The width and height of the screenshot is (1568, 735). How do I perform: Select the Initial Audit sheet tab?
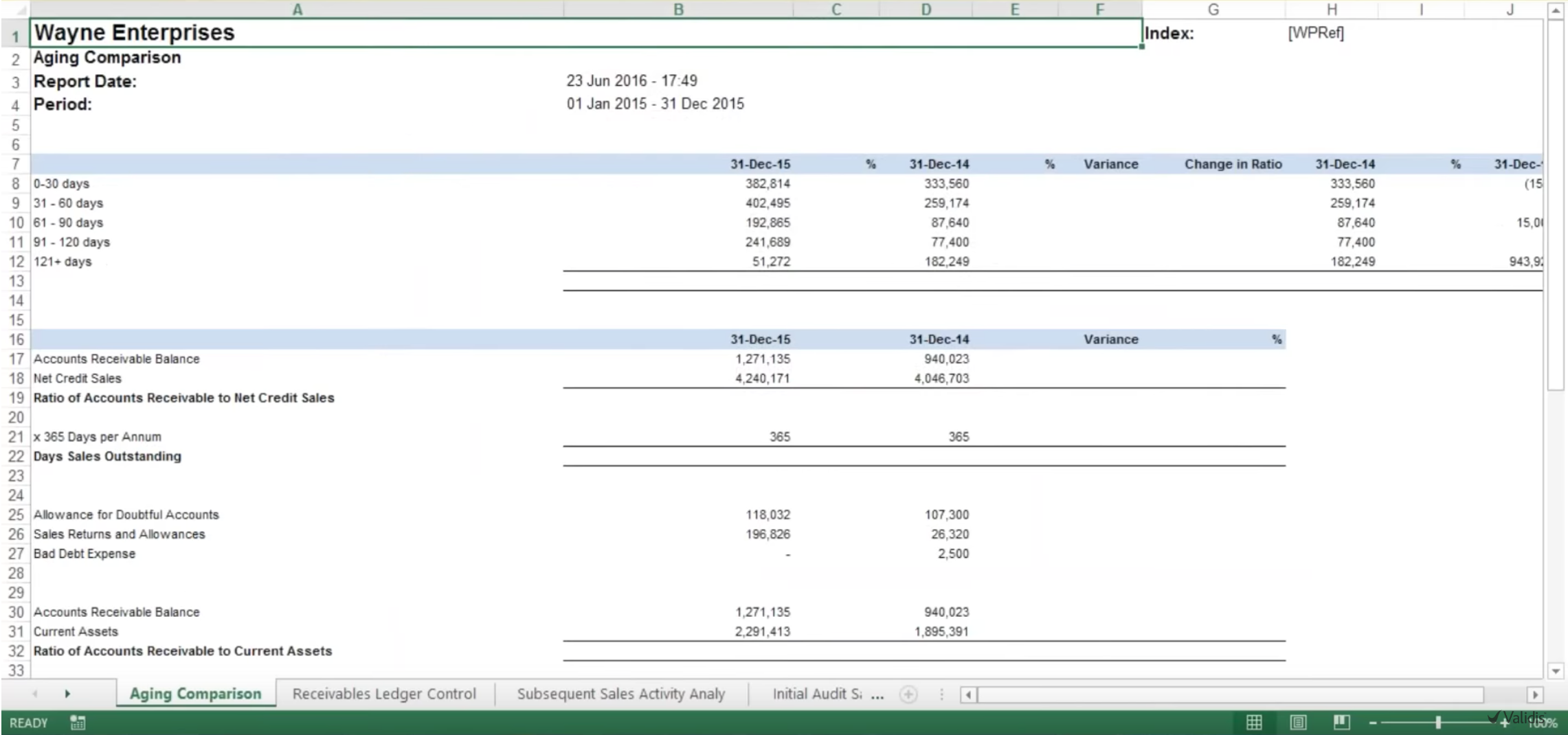pos(818,694)
